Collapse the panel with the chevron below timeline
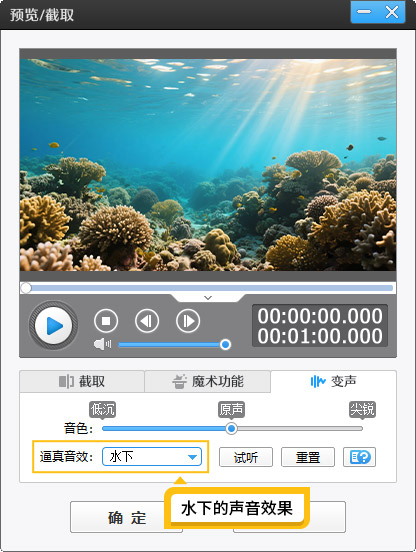The image size is (416, 552). 208,298
